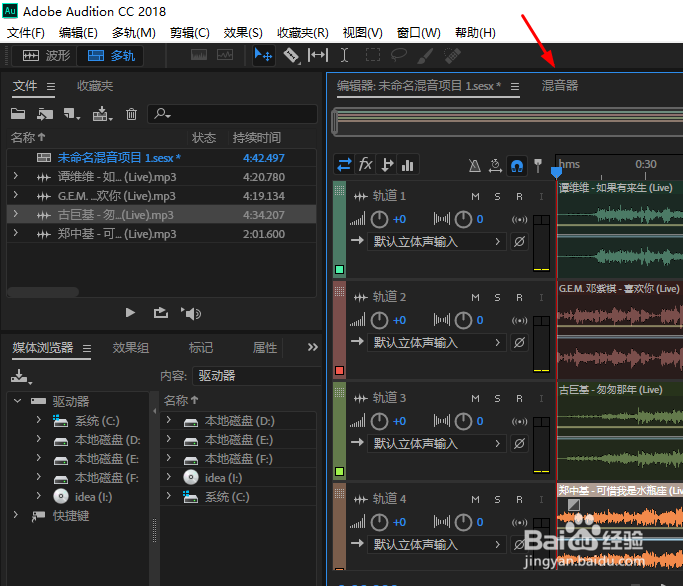
Task: Click the volume knob of 轨道 3
Action: (379, 421)
